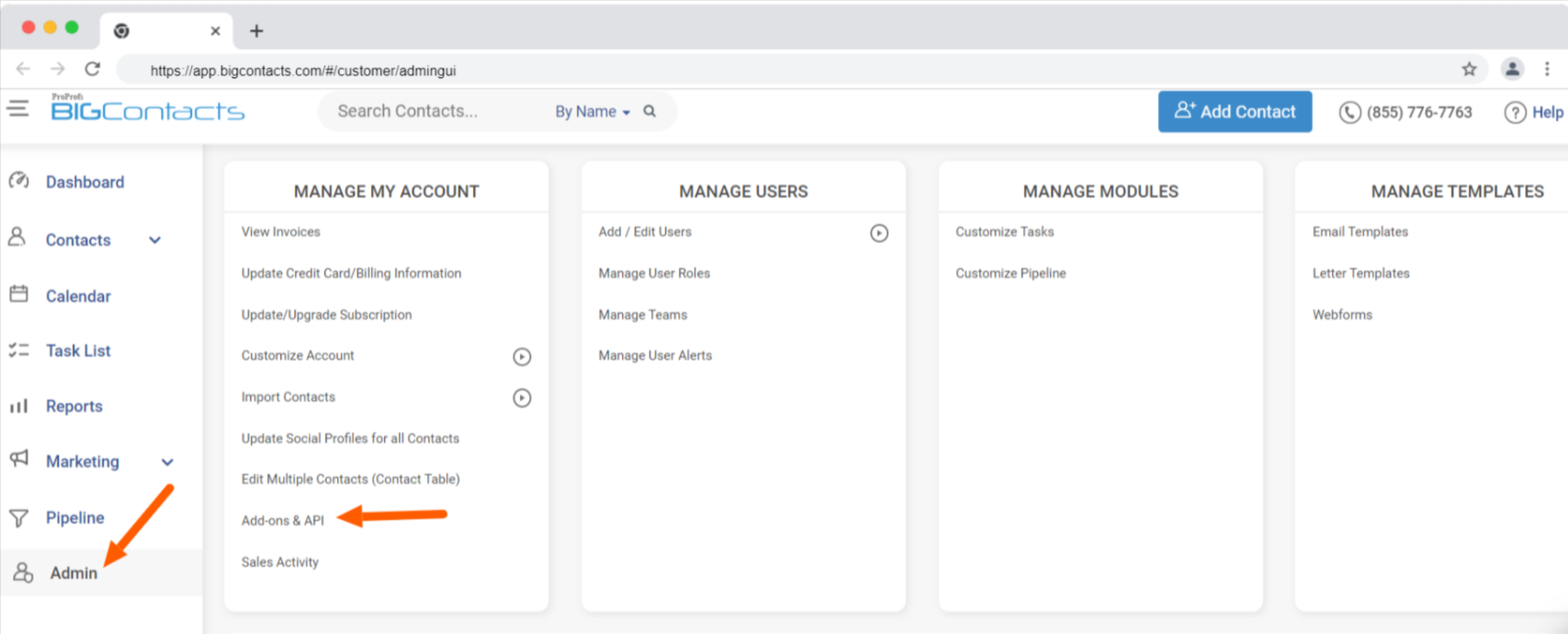Open Manage User Alerts

[655, 356]
